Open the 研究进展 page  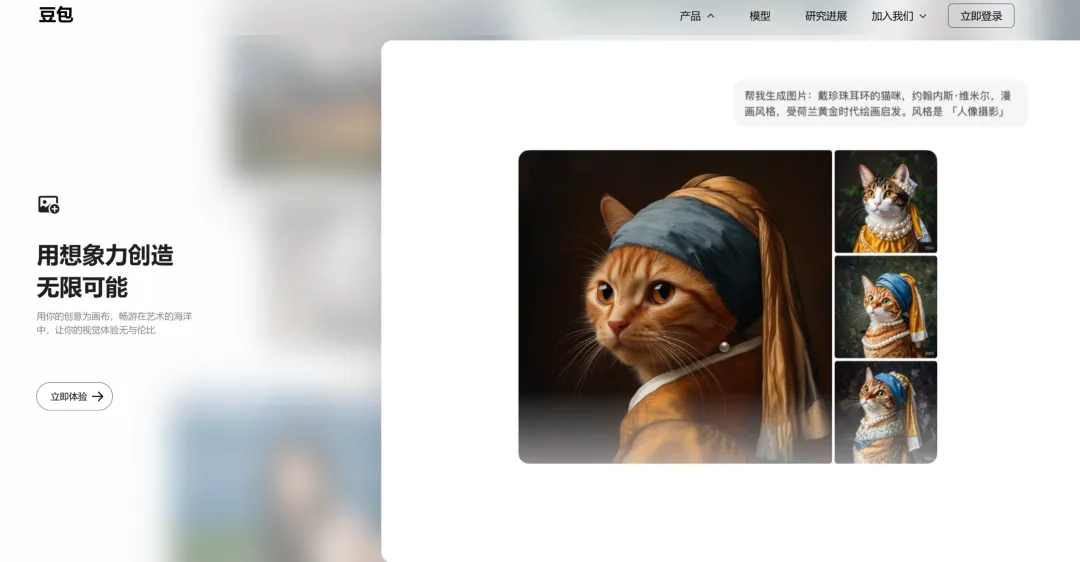click(x=826, y=16)
